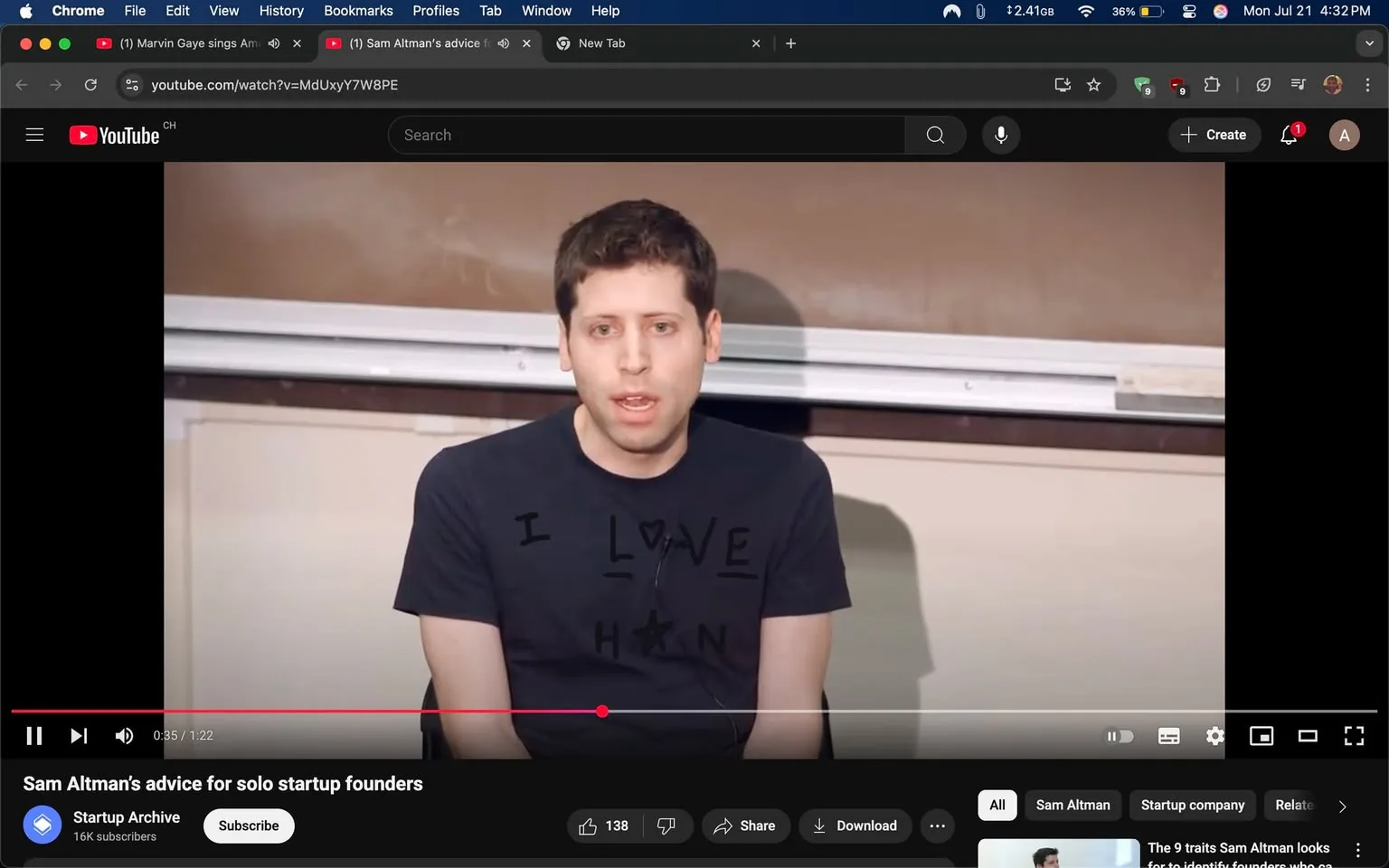Toggle the autoplay switch
1389x868 pixels.
pos(1120,735)
